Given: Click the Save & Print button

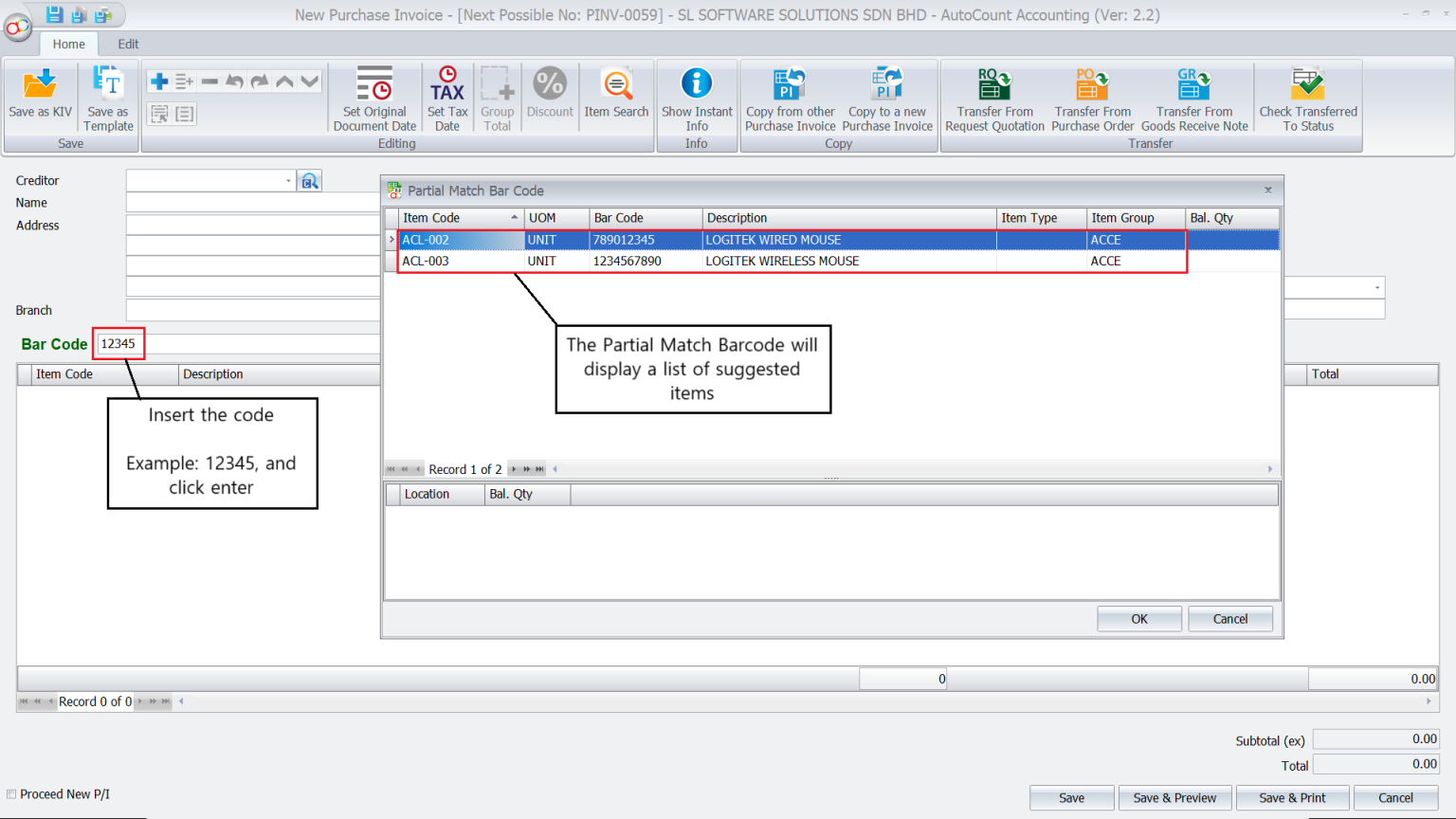Looking at the screenshot, I should (1292, 797).
